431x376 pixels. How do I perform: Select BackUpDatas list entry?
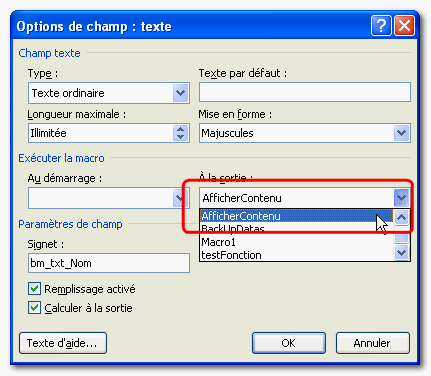tap(297, 229)
